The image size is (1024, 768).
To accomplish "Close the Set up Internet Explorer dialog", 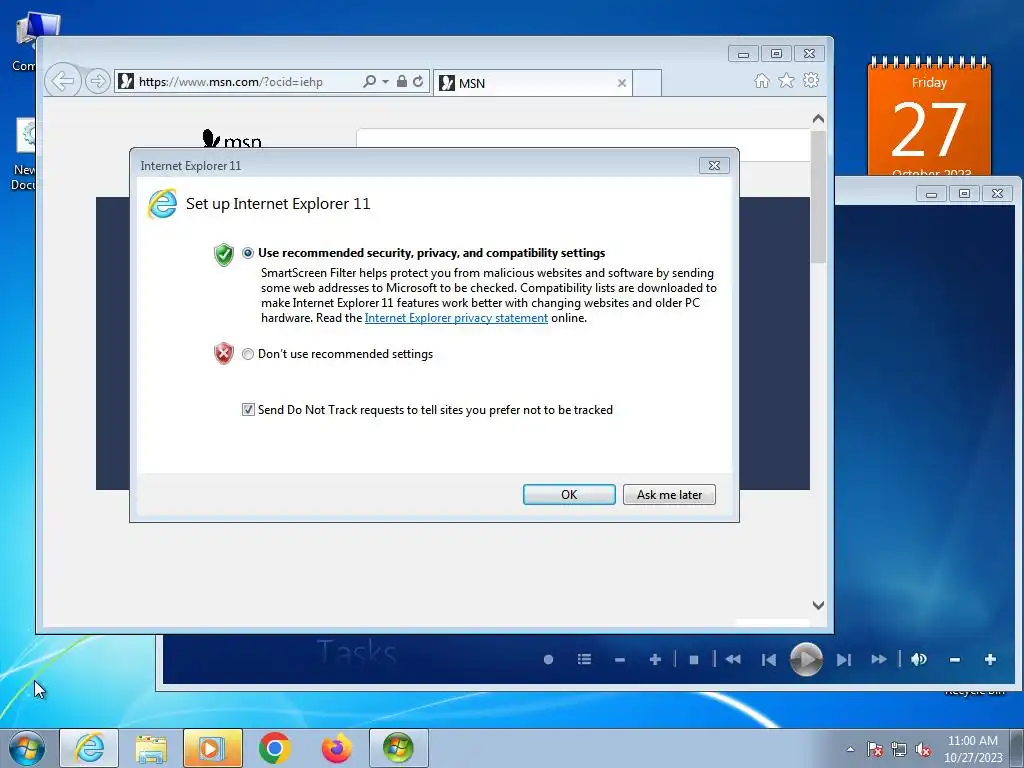I will point(714,165).
